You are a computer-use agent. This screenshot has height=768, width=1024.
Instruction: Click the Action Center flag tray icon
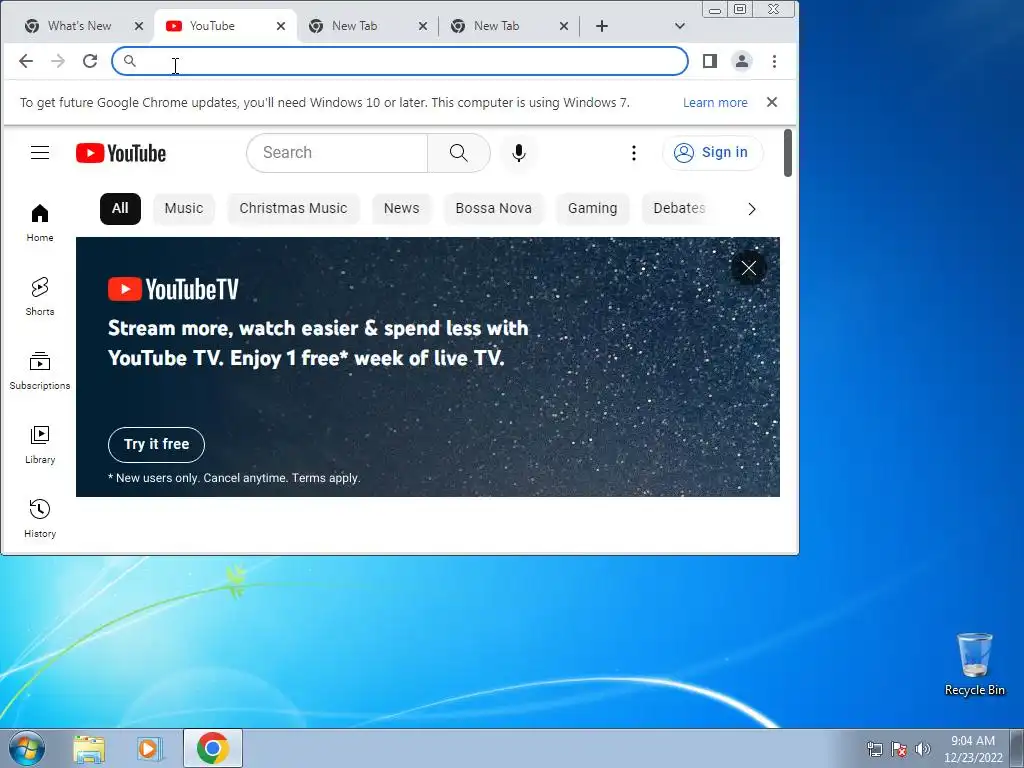[x=899, y=749]
